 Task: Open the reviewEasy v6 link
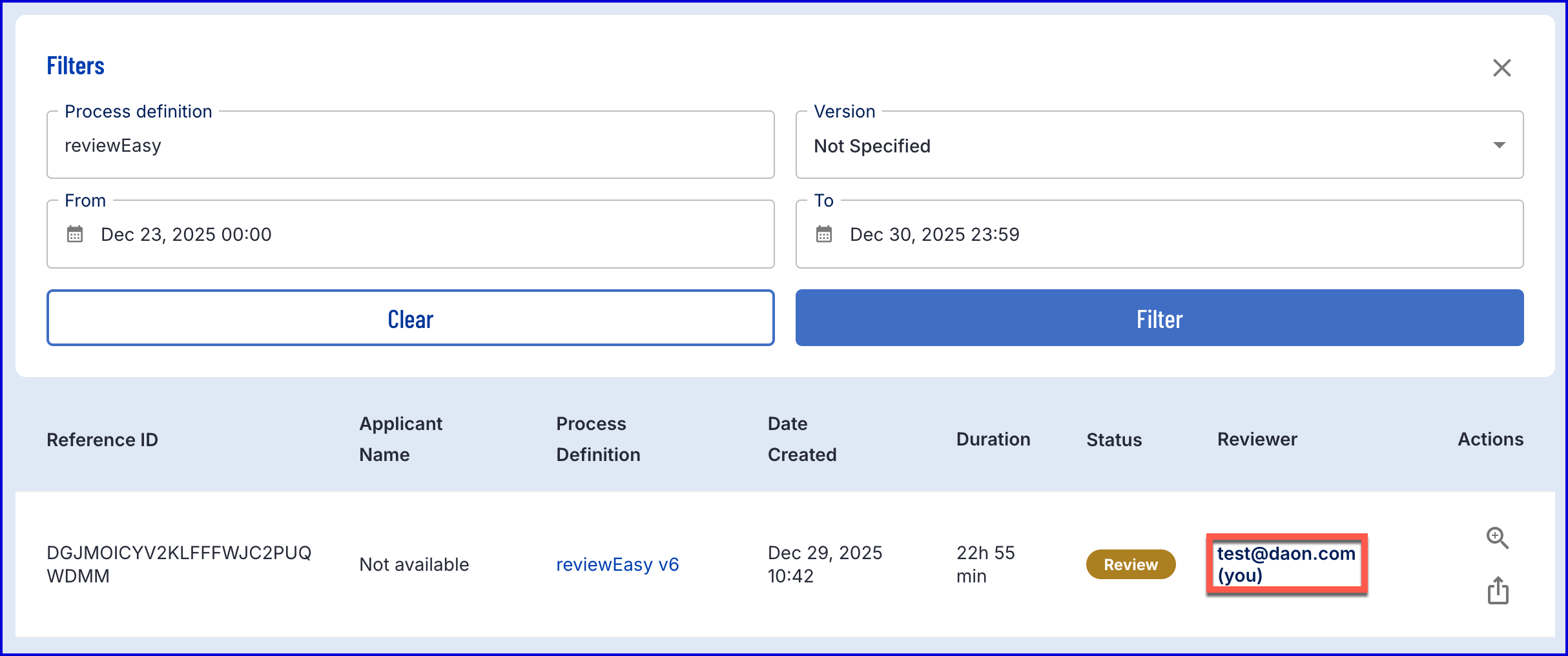617,565
